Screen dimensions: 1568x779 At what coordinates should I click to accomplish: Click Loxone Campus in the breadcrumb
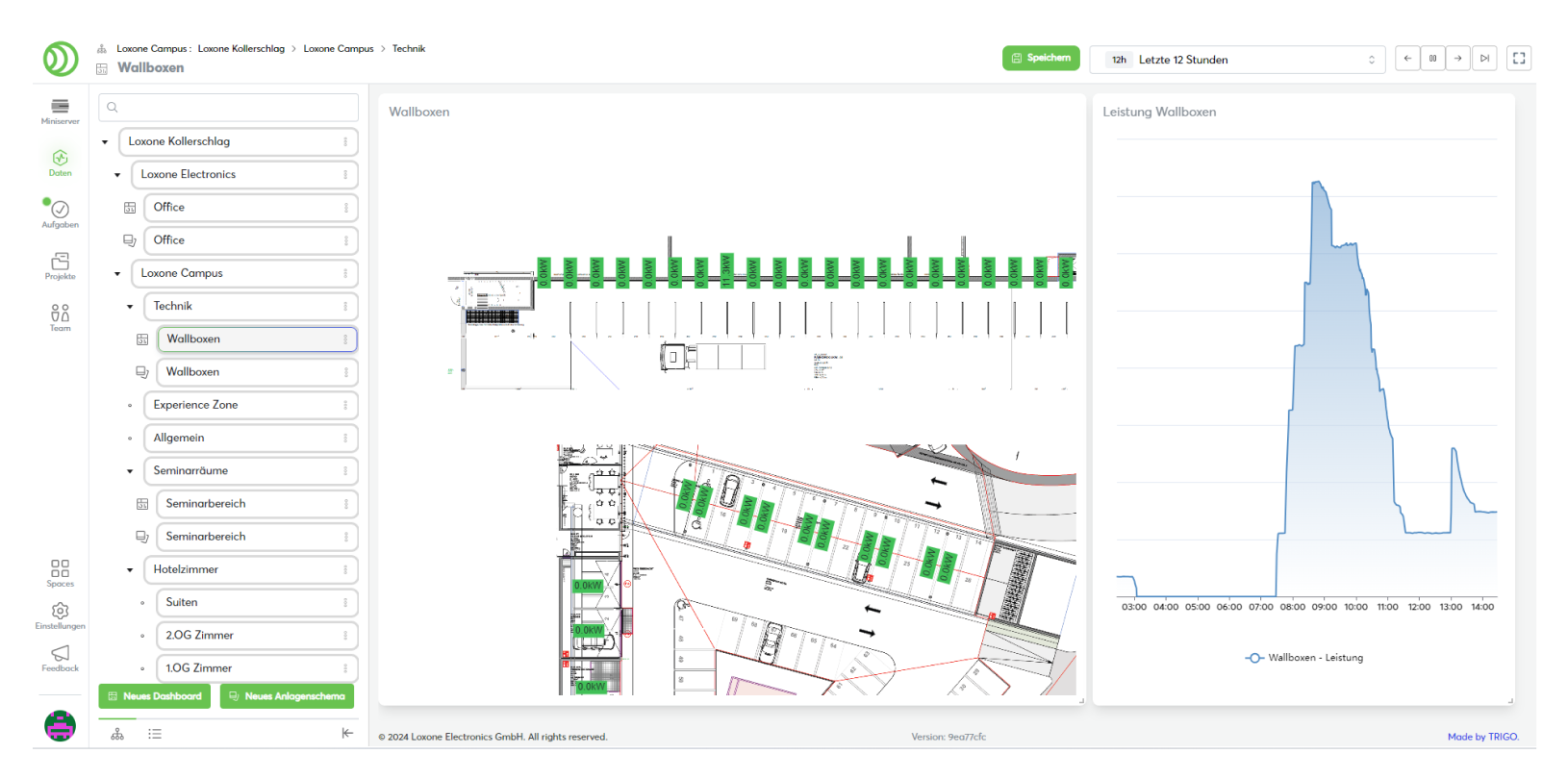coord(338,48)
